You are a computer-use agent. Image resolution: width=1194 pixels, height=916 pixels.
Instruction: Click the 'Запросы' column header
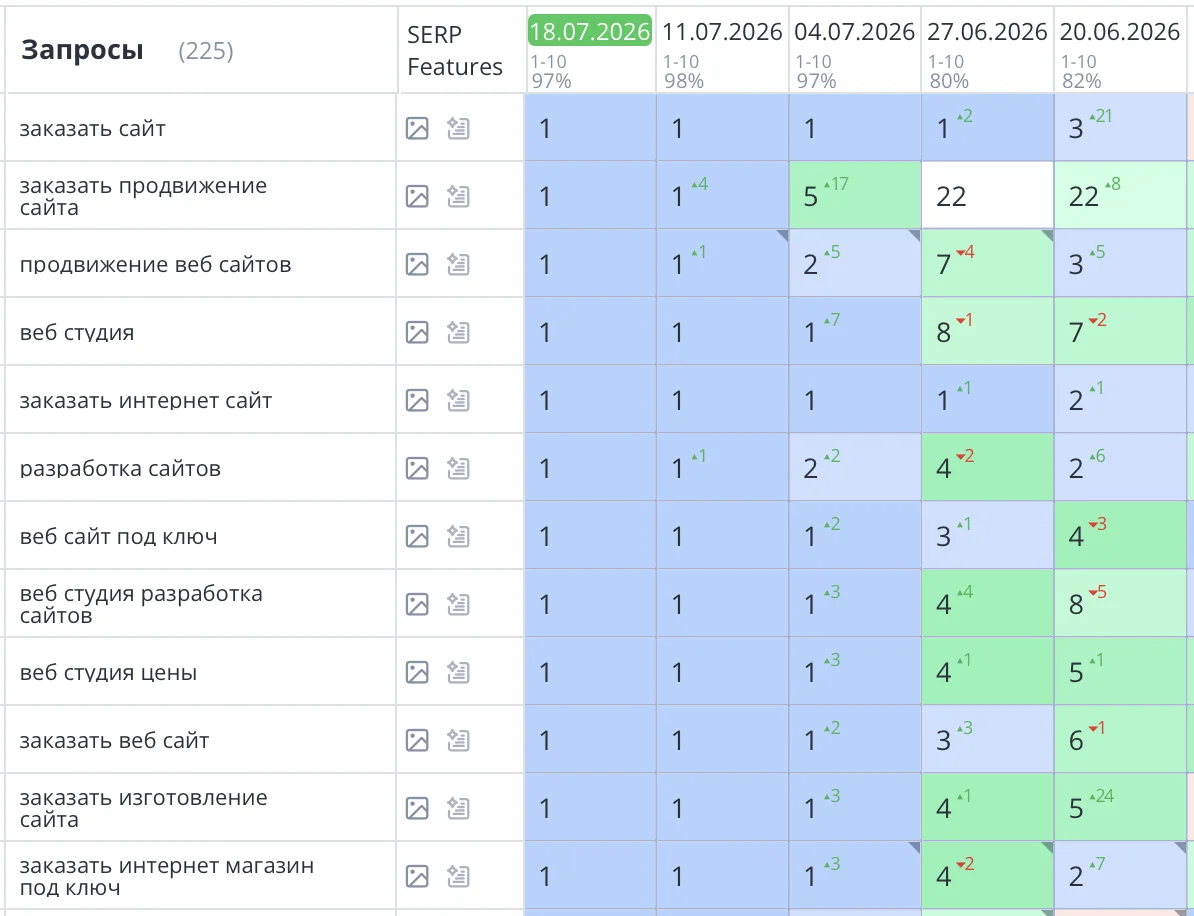tap(82, 50)
